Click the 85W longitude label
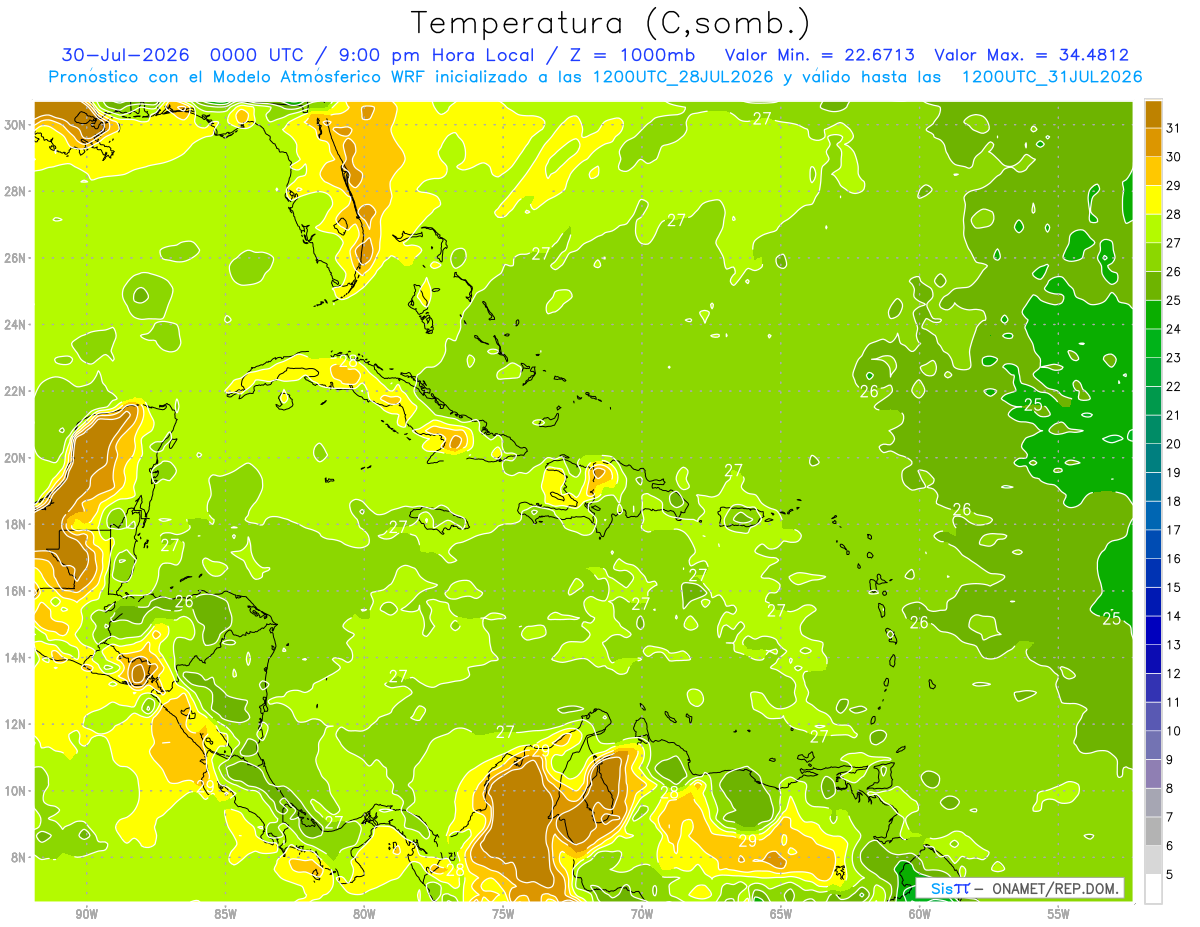This screenshot has width=1200, height=927. [x=225, y=914]
